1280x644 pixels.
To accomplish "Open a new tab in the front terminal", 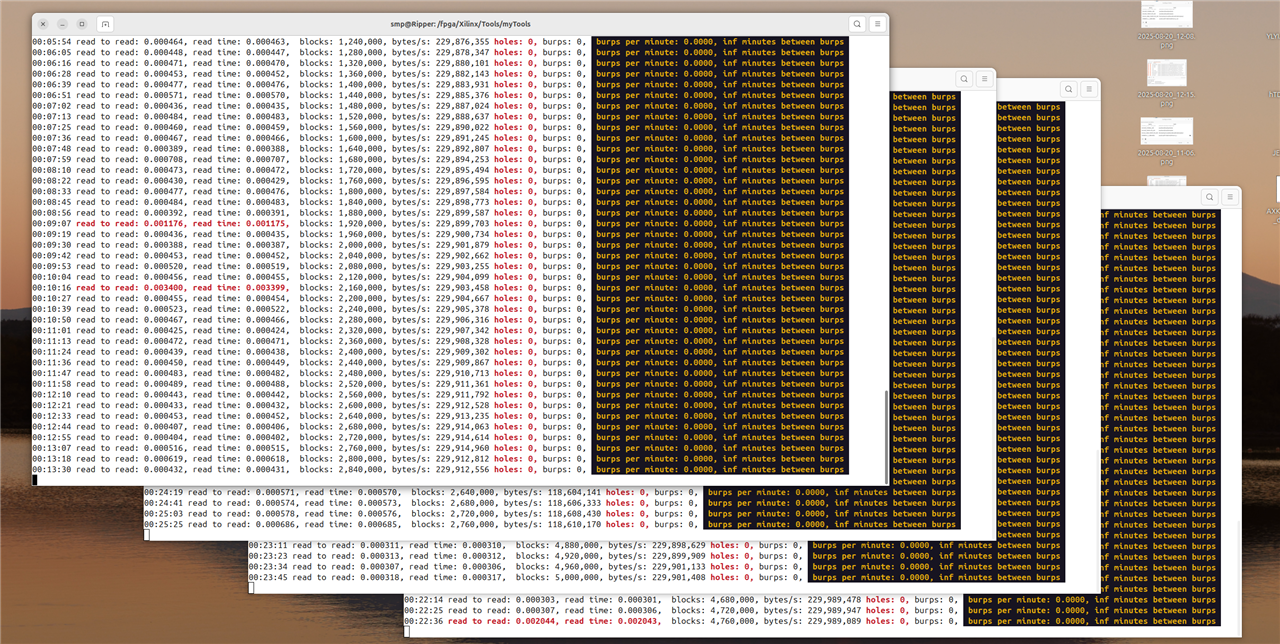I will pyautogui.click(x=106, y=23).
